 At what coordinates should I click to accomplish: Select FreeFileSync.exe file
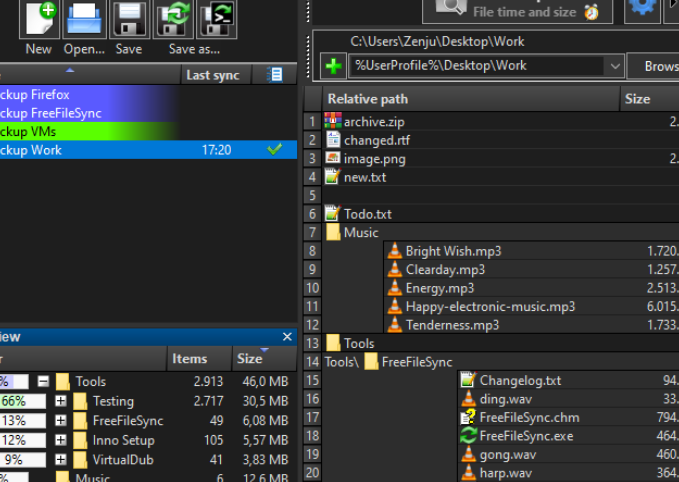point(569,436)
